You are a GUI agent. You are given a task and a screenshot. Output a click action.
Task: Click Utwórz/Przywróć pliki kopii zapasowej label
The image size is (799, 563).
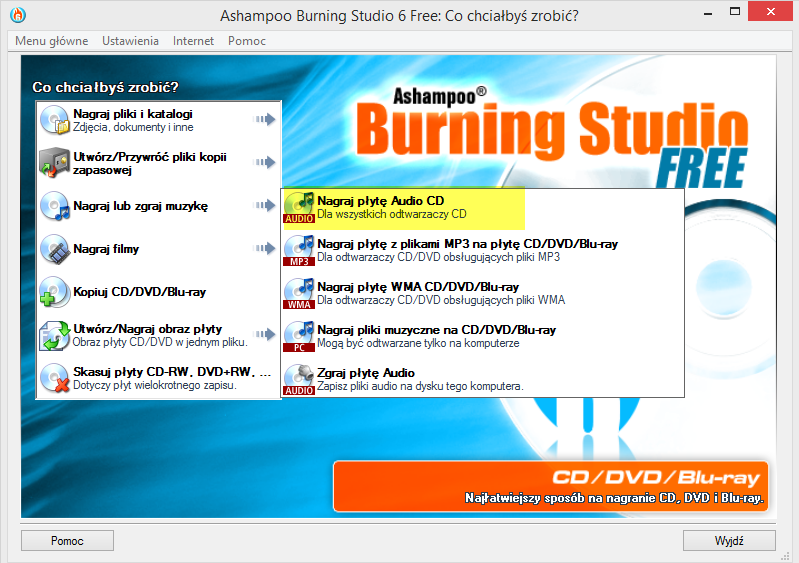point(150,163)
